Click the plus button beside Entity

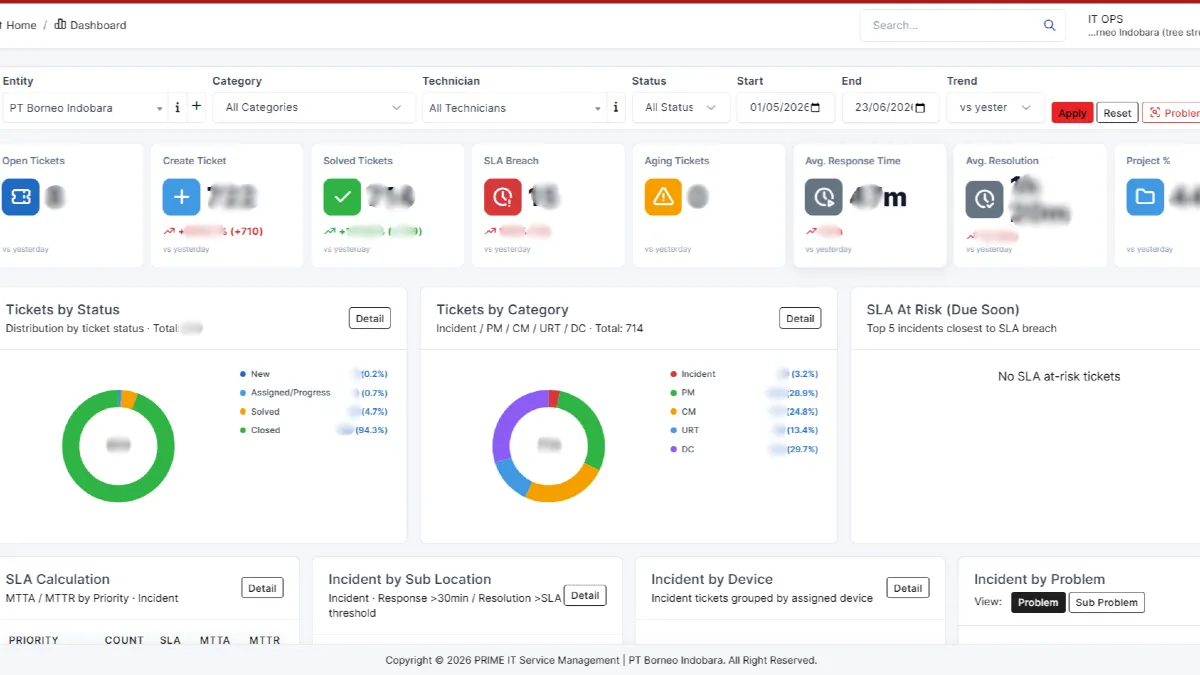(x=196, y=107)
